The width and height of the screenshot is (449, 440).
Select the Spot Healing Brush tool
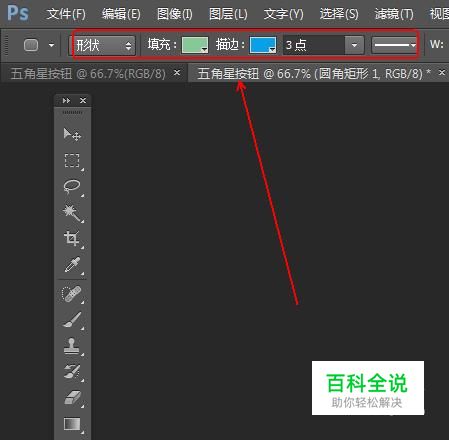tap(72, 294)
